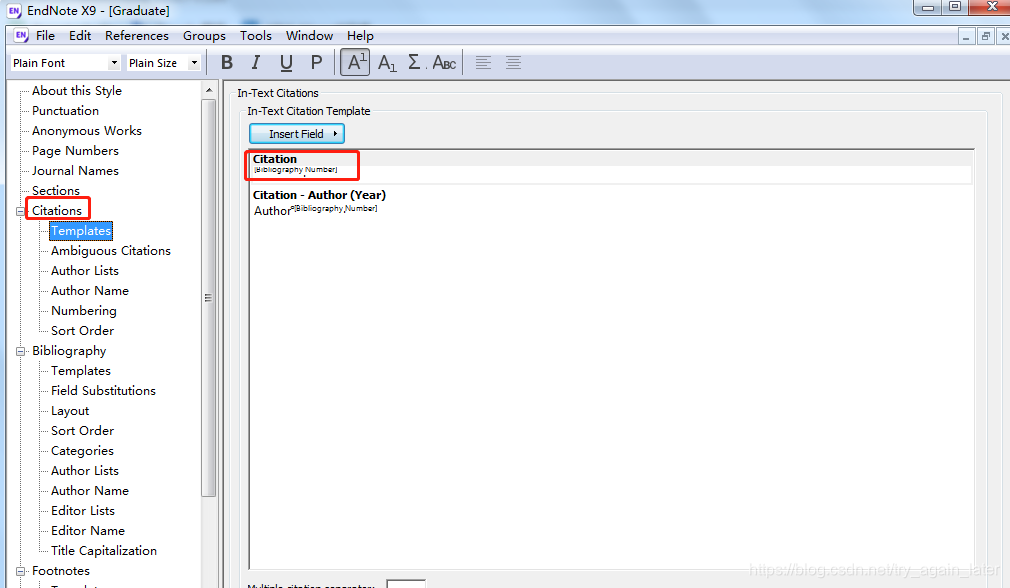Select Editor Name tree item
Screen dimensions: 1010x588
[x=88, y=531]
